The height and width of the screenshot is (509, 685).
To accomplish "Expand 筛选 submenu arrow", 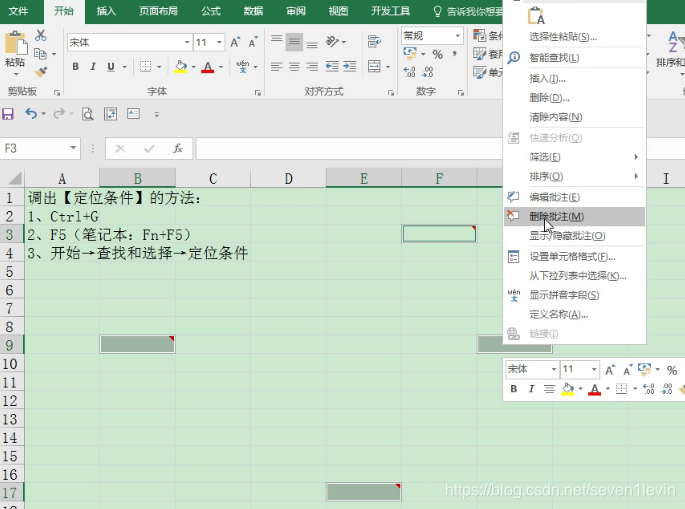I will tap(636, 156).
